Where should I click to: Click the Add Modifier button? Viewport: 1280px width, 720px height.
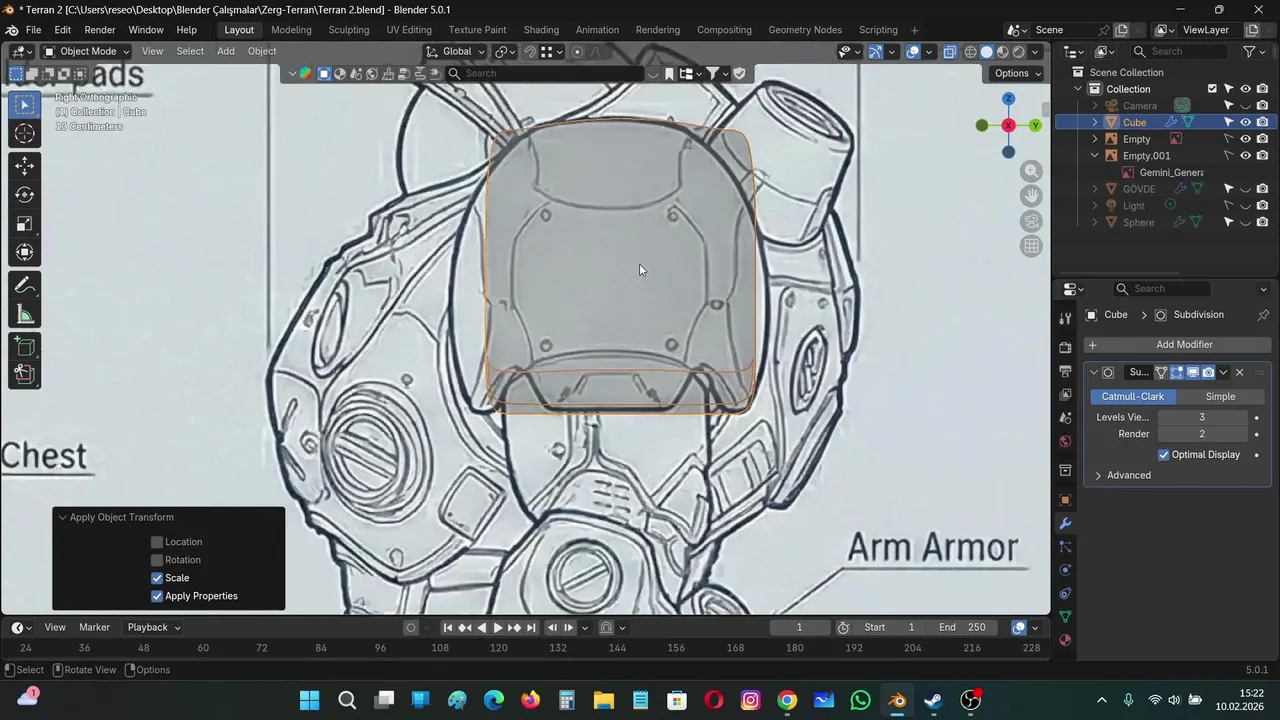pyautogui.click(x=1180, y=345)
